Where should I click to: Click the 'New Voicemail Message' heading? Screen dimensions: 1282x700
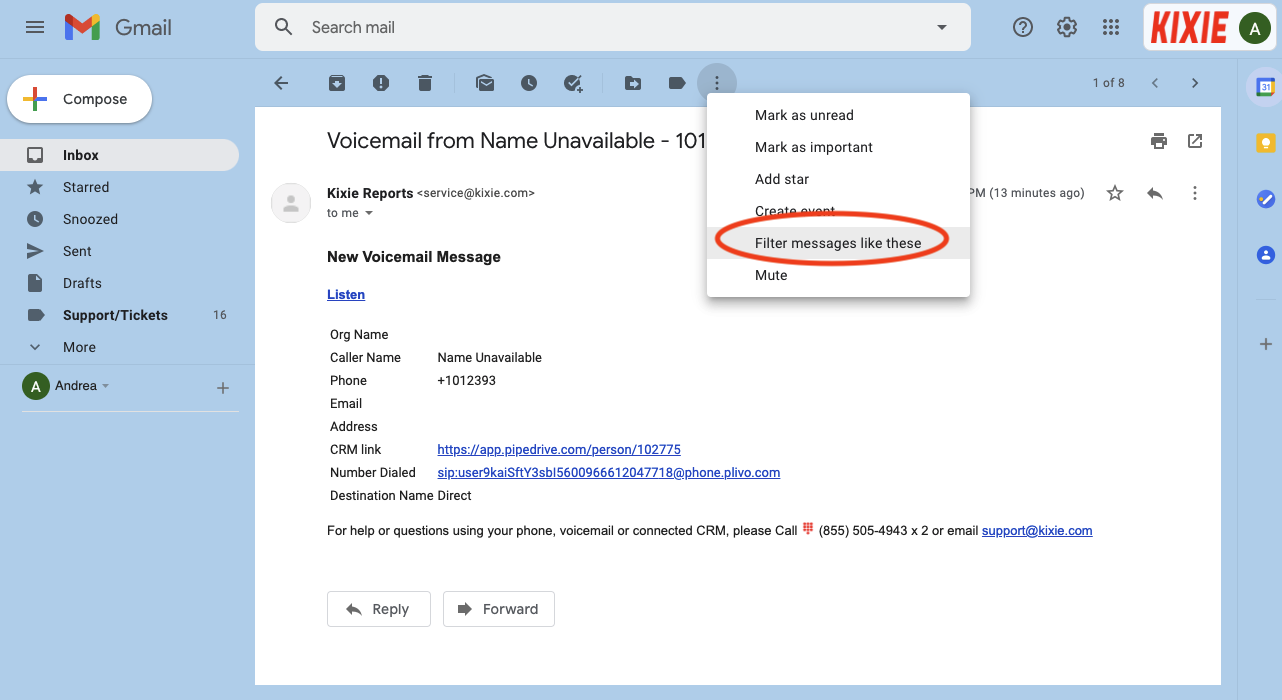[414, 257]
